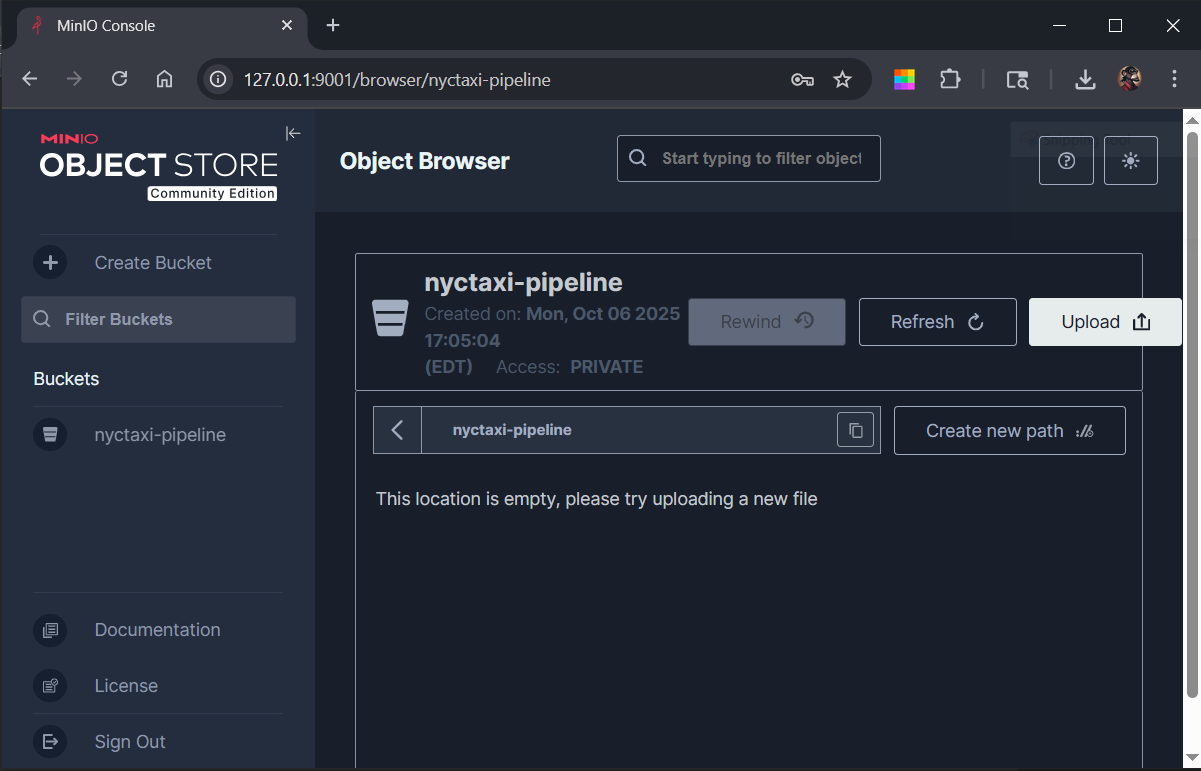Sign Out of the MinIO console

130,742
